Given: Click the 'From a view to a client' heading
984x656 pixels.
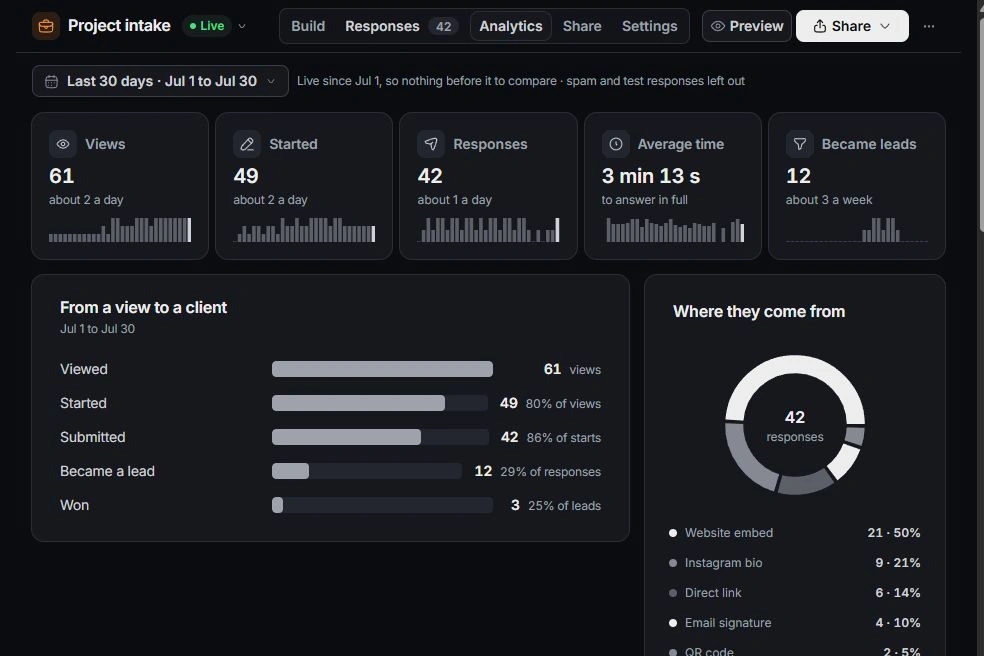Looking at the screenshot, I should [x=143, y=308].
